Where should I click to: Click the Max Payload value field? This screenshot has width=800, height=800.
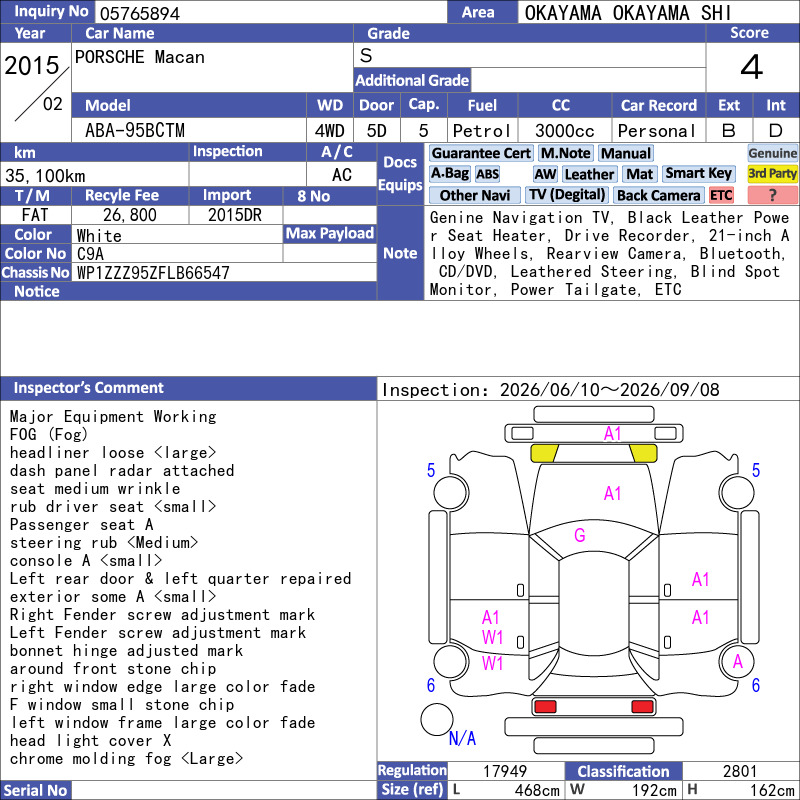click(x=330, y=254)
